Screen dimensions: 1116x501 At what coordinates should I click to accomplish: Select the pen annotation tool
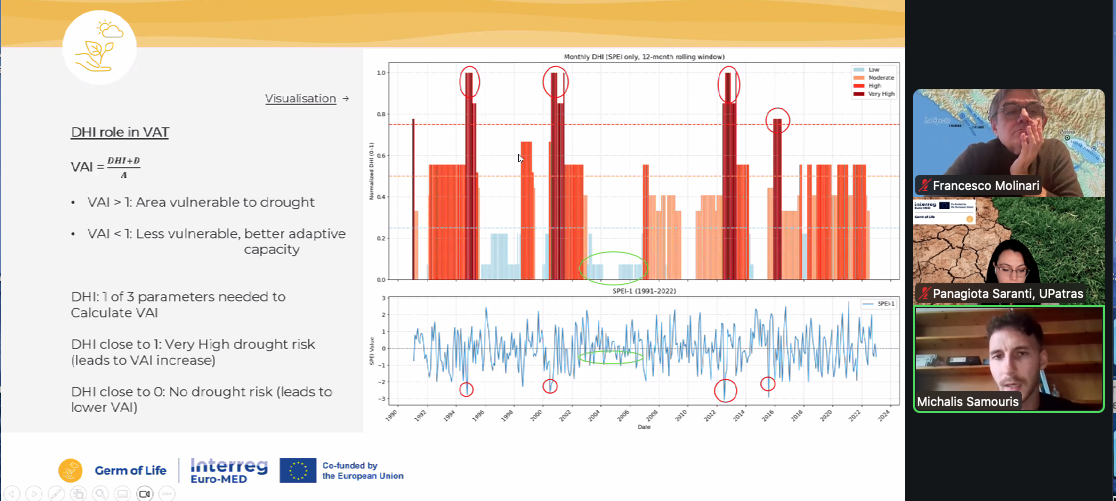pos(56,493)
